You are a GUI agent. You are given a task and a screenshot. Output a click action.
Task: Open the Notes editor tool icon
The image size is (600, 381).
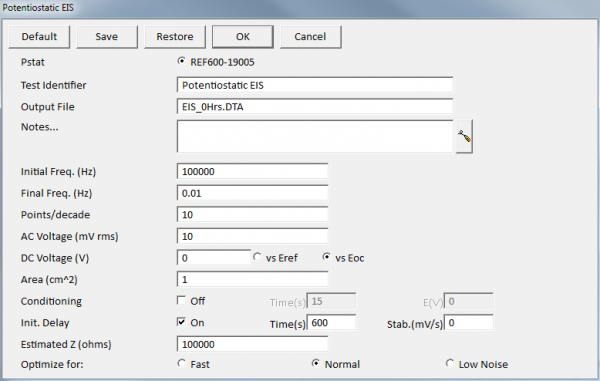pos(464,136)
